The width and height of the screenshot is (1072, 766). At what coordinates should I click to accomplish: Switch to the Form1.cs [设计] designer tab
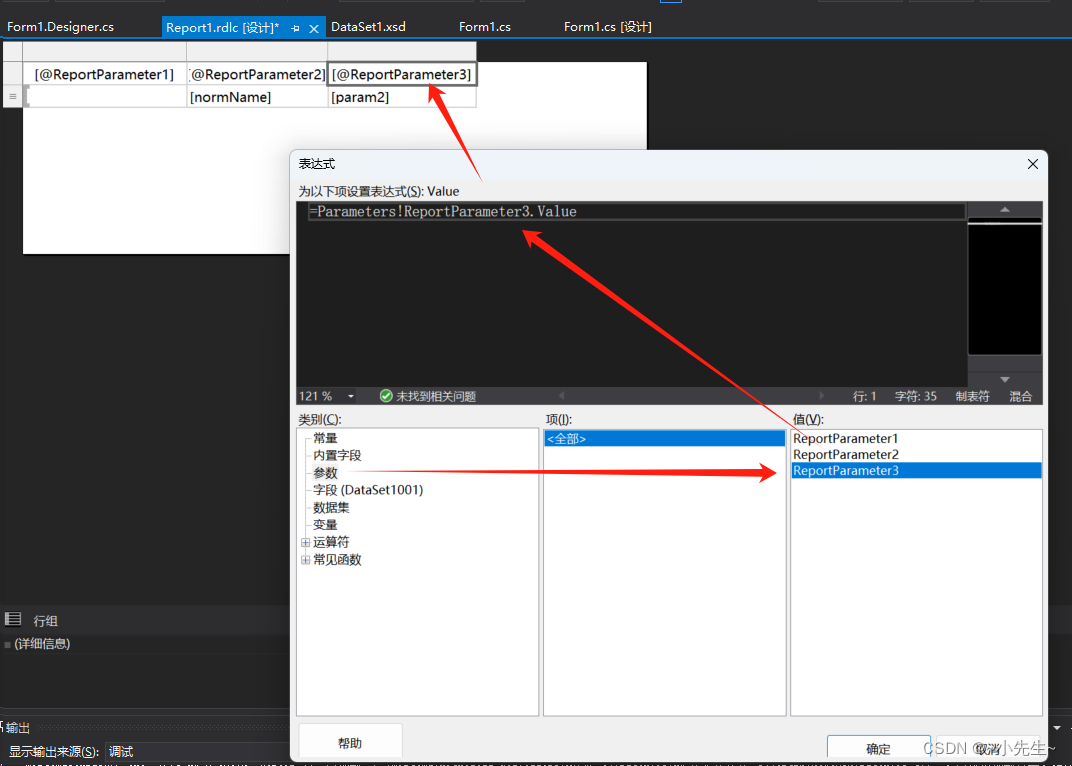click(607, 26)
